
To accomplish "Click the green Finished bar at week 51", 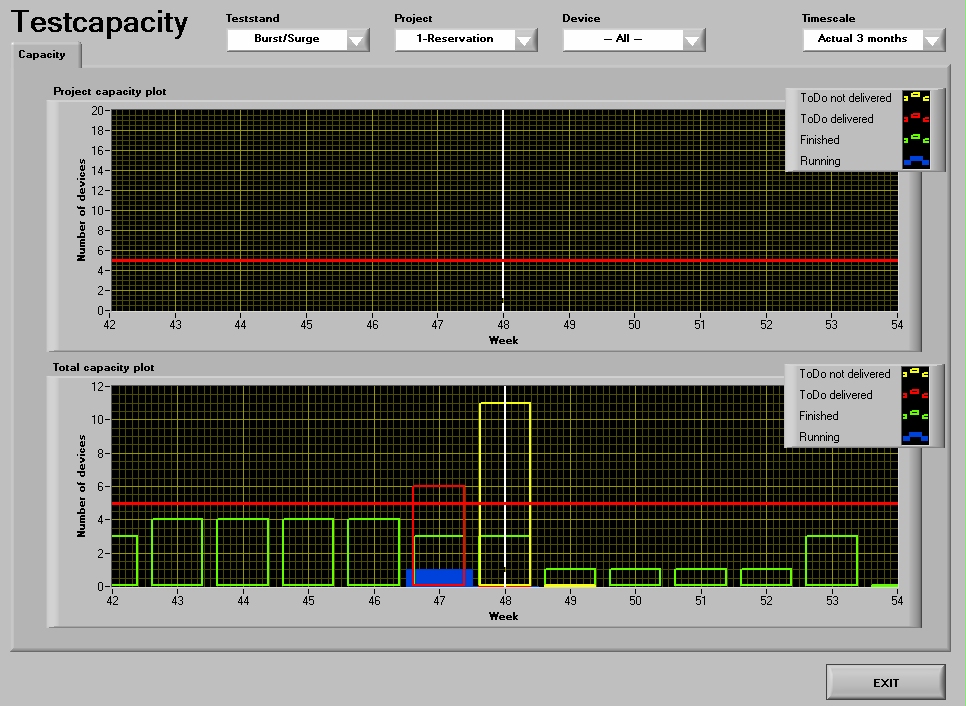I will tap(700, 577).
